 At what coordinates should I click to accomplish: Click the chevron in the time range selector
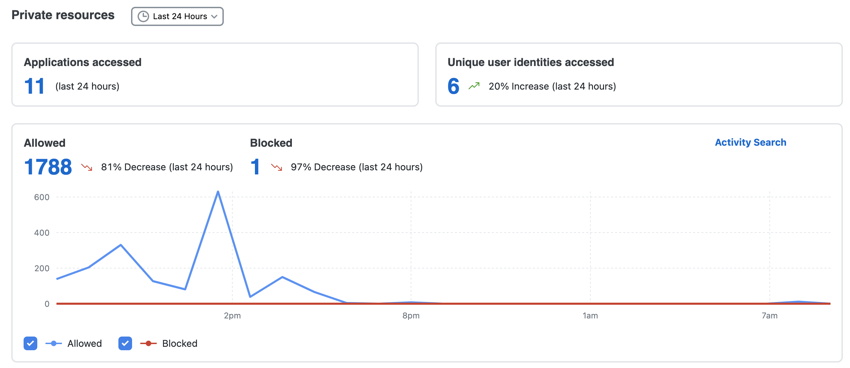pos(214,17)
